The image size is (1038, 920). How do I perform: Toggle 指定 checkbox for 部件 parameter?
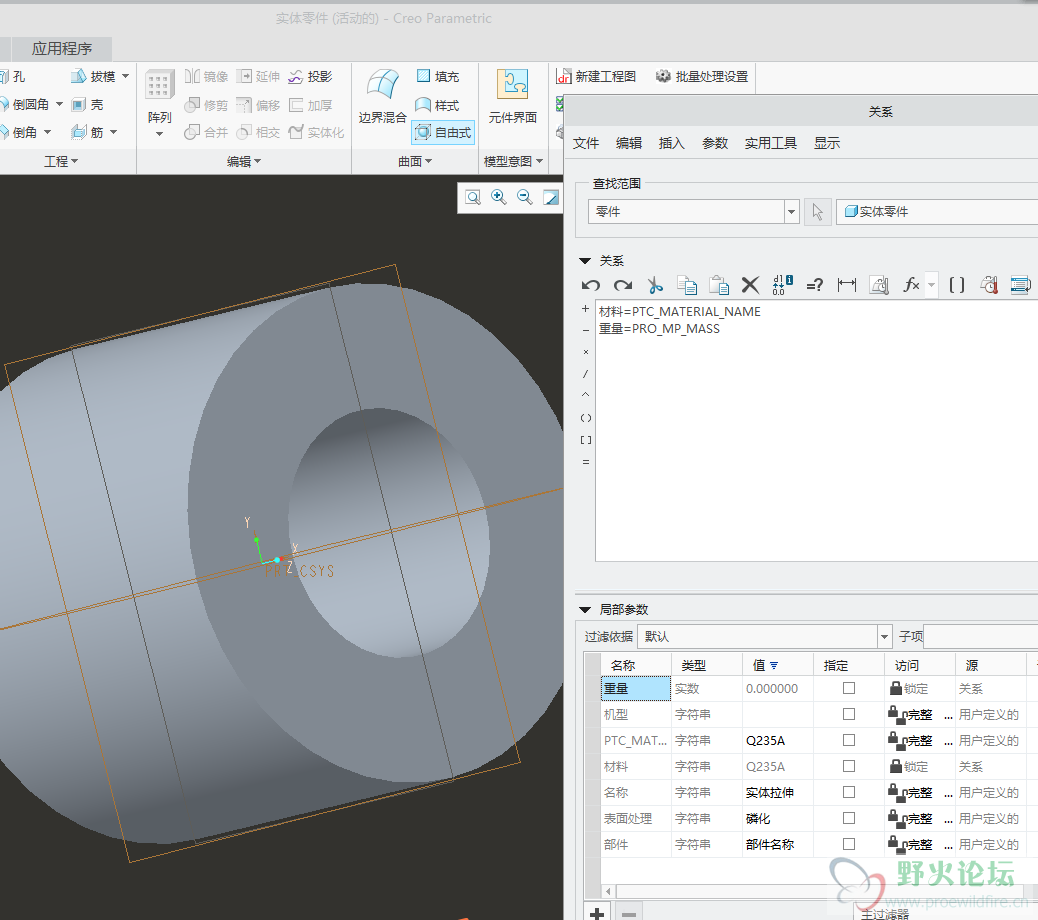click(849, 844)
